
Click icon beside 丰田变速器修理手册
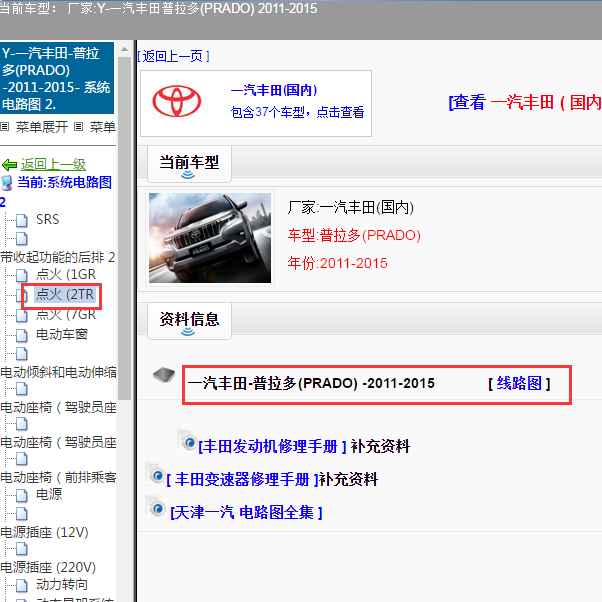coord(156,475)
